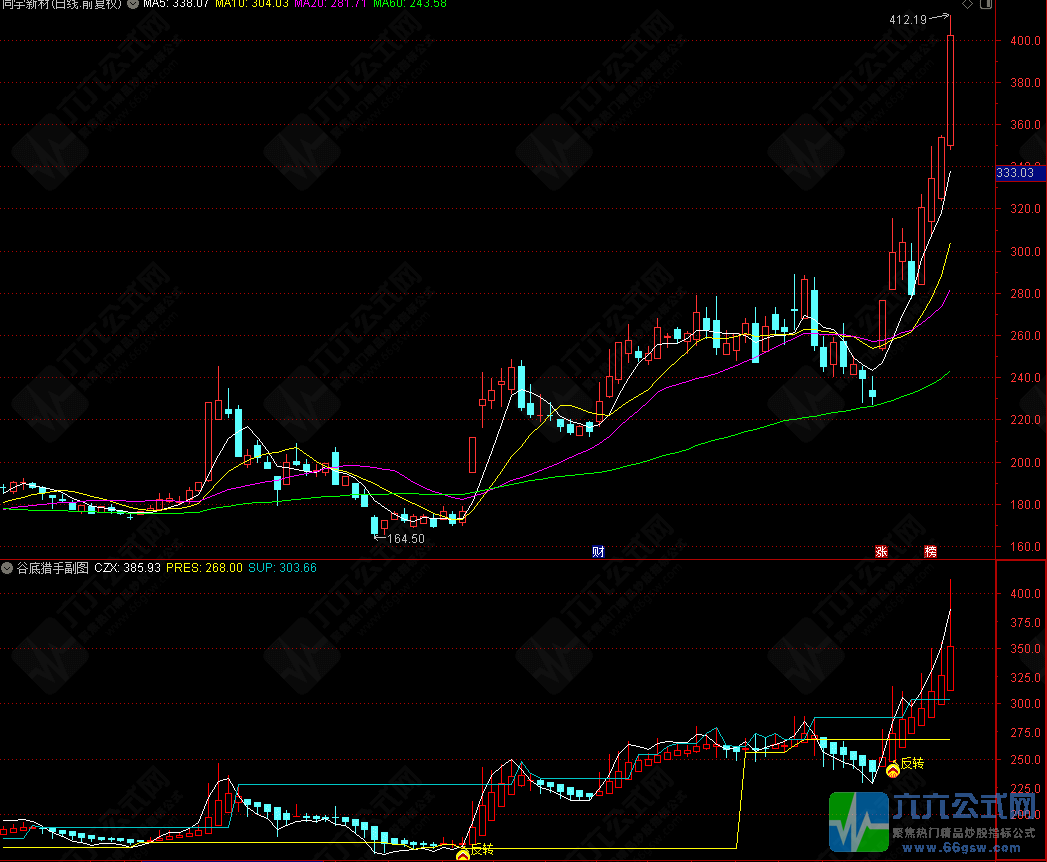The height and width of the screenshot is (862, 1047).
Task: Select the MA20: 281.71 label
Action: click(x=331, y=3)
